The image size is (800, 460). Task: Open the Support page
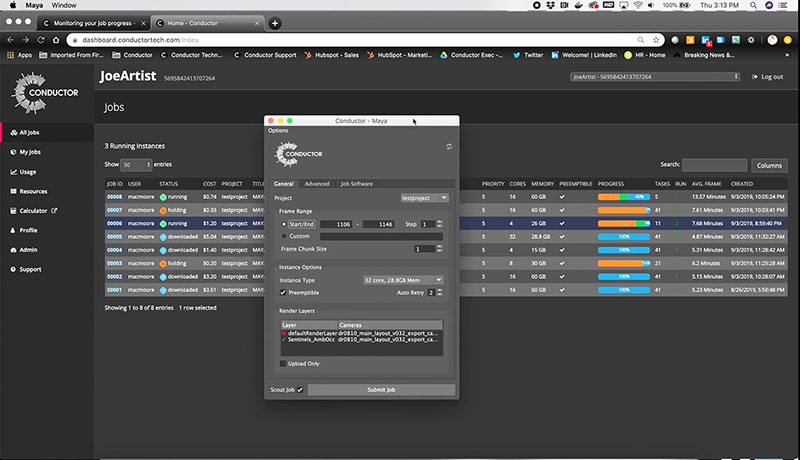[30, 269]
